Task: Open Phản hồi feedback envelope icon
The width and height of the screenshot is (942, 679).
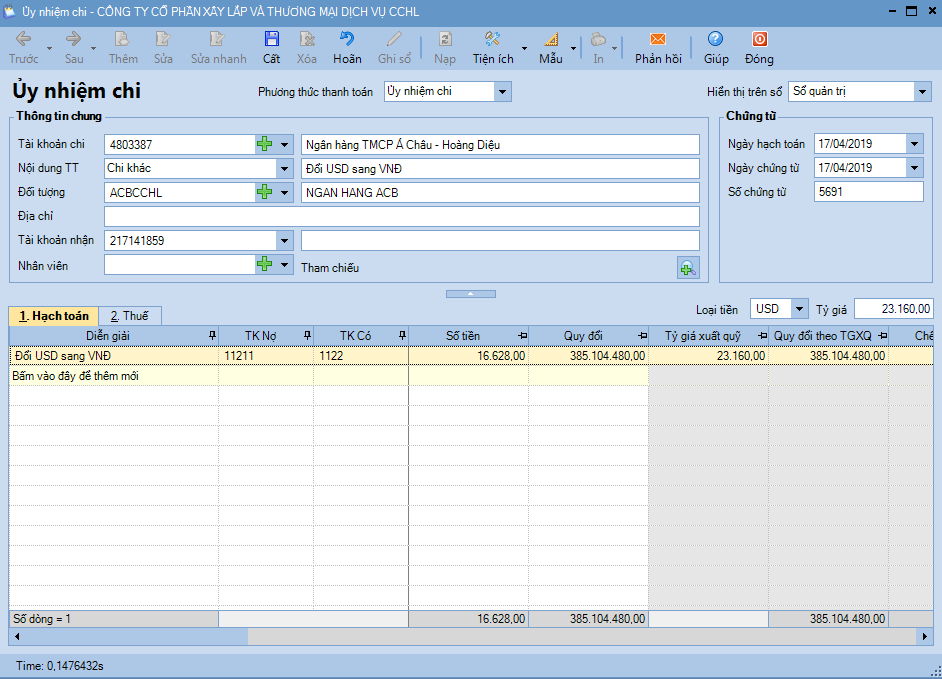Action: click(x=657, y=40)
